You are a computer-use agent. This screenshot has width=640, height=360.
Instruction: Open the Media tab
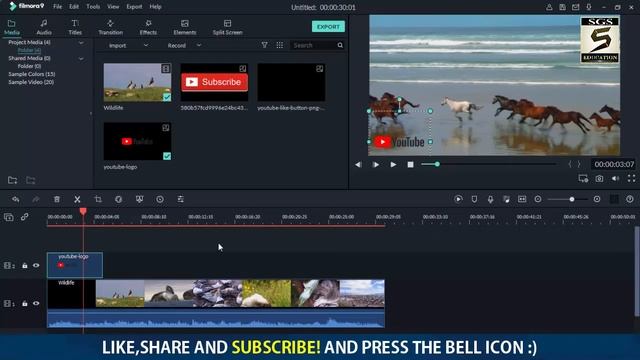[11, 27]
